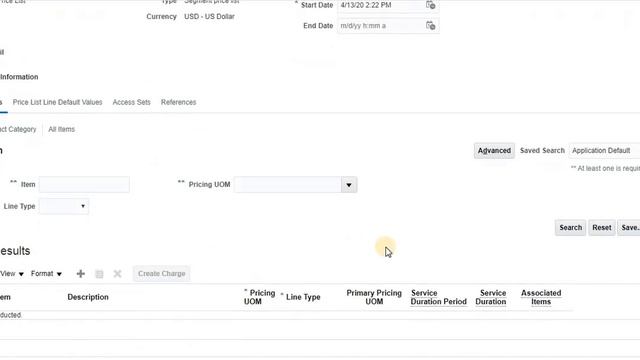Click into the Item search field
The width and height of the screenshot is (640, 360).
click(84, 185)
